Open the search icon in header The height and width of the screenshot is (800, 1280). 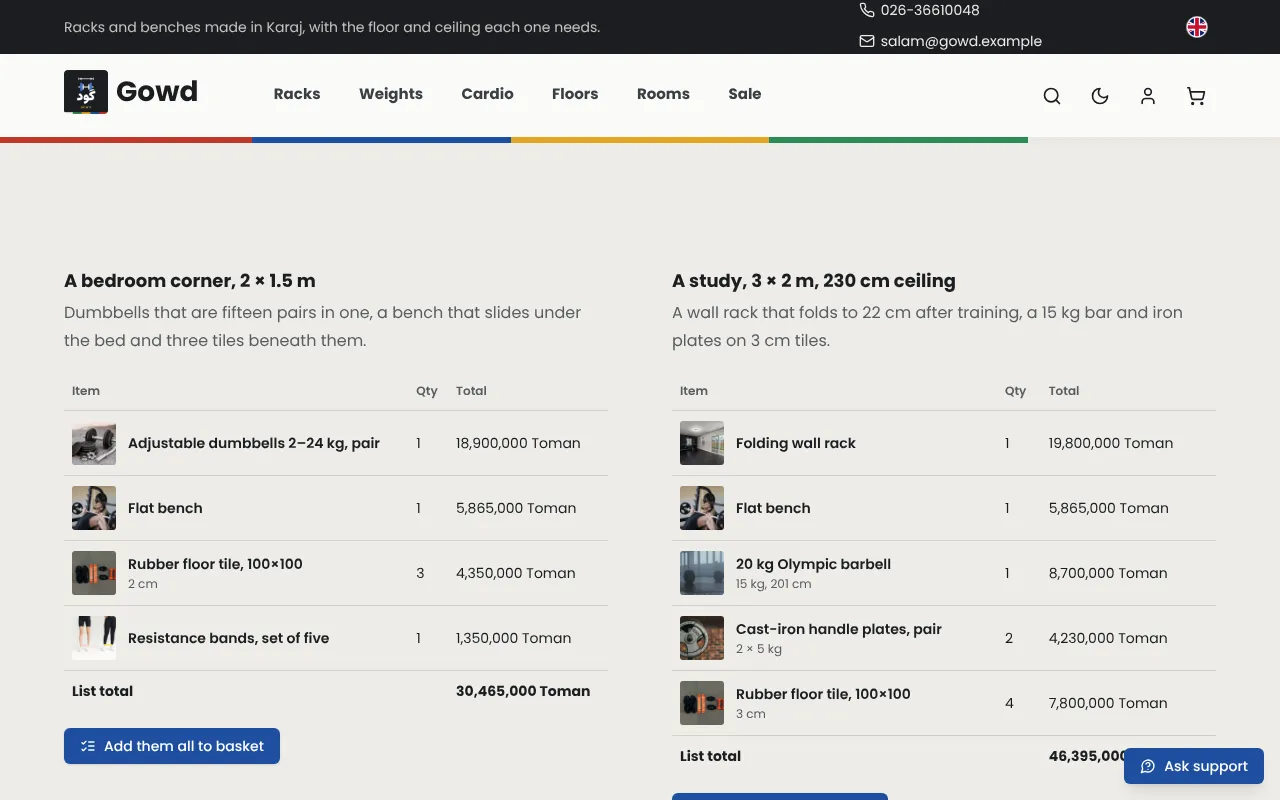tap(1052, 96)
